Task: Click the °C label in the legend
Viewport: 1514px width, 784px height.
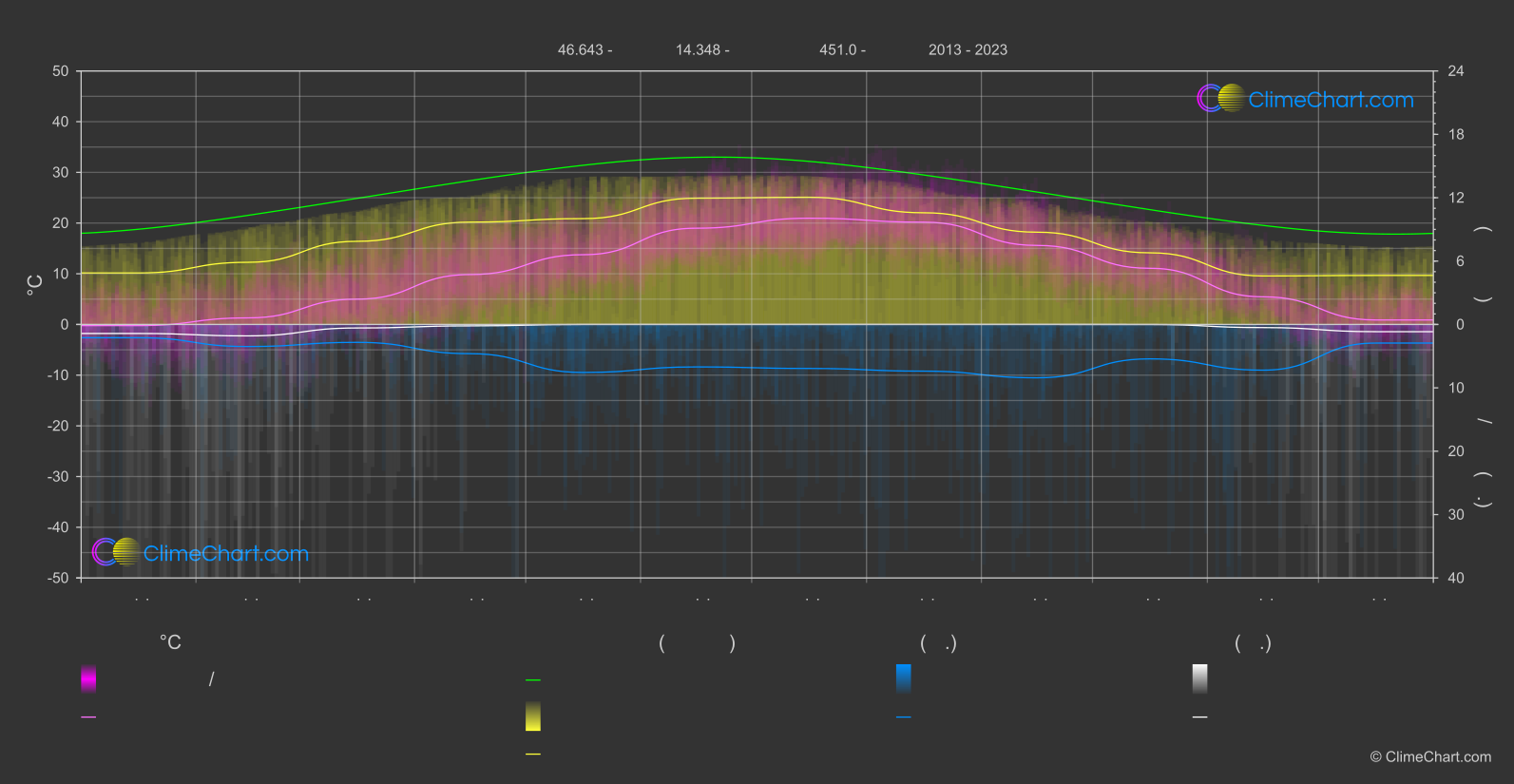Action: pos(170,643)
